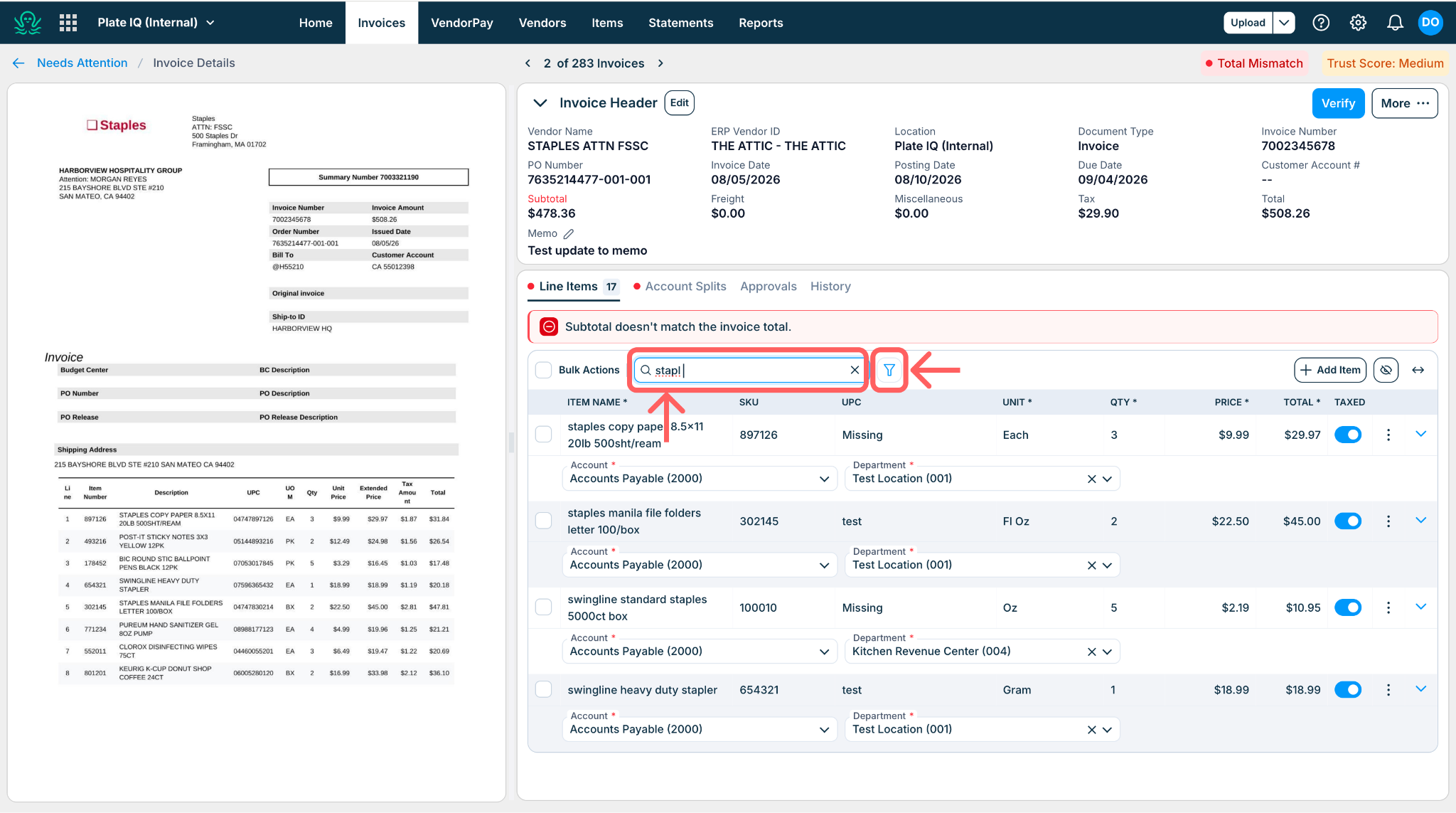Open Kitchen Revenue Center department dropdown

coord(1107,652)
